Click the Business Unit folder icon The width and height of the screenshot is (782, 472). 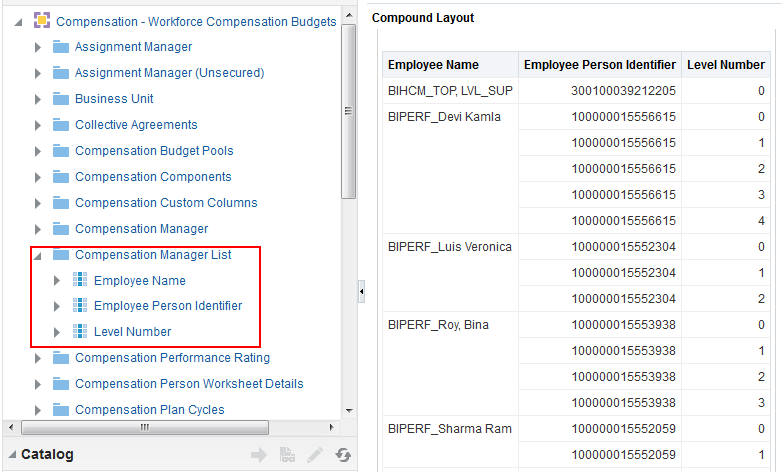pos(60,99)
